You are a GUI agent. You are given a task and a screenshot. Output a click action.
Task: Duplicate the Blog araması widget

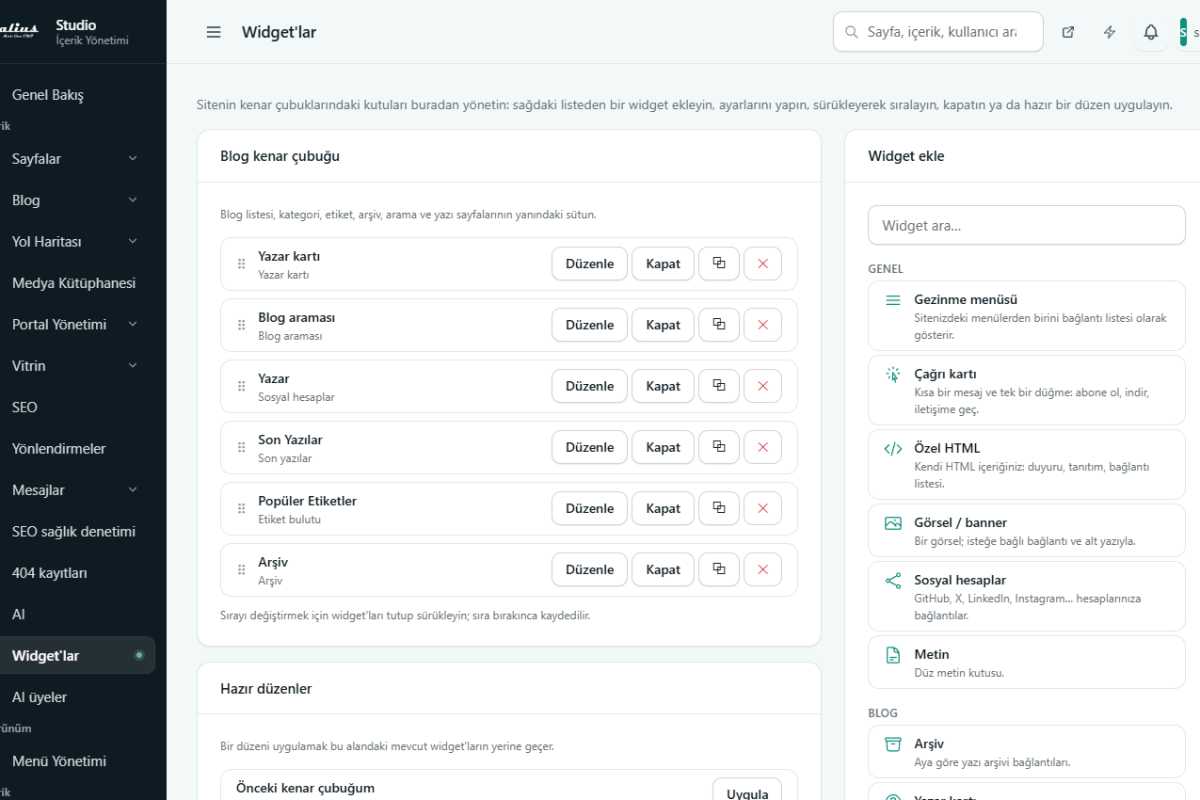pyautogui.click(x=719, y=325)
